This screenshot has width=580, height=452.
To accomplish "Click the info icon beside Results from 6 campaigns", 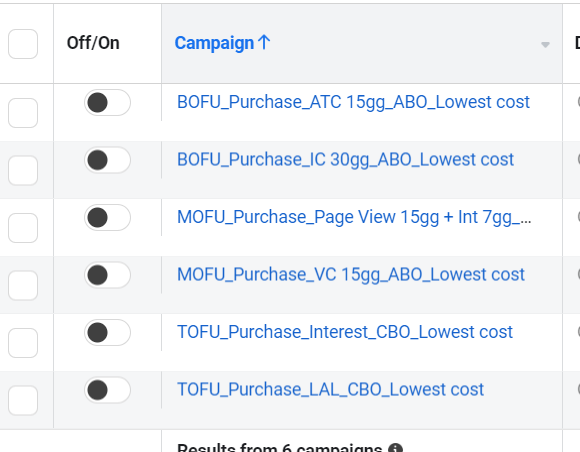I will pyautogui.click(x=395, y=448).
